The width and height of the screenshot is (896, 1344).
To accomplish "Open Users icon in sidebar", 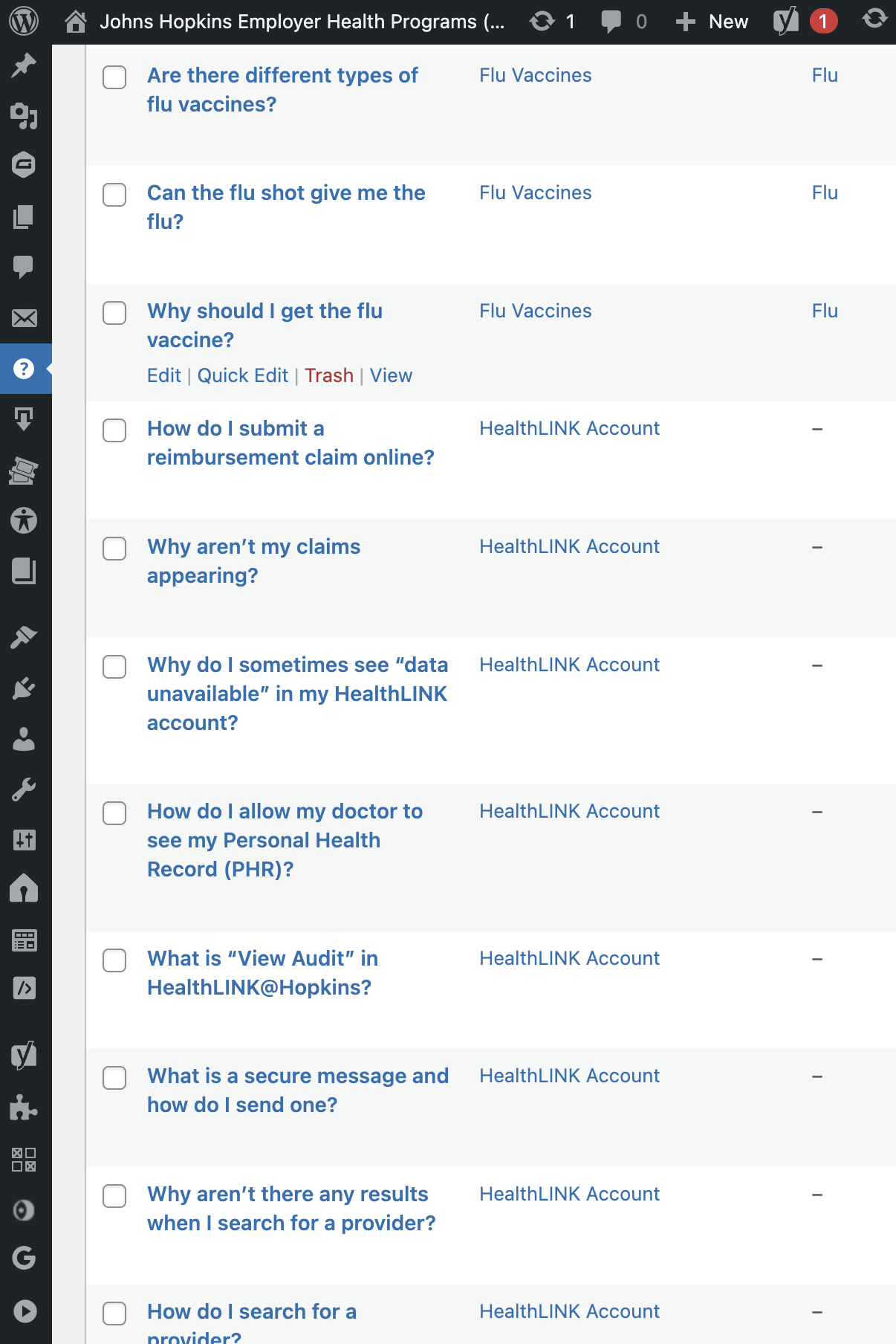I will [x=24, y=739].
